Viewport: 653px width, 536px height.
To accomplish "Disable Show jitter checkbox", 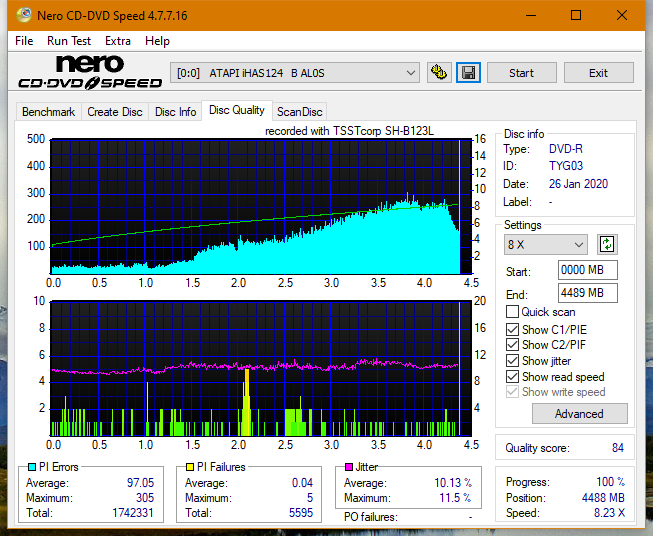I will click(512, 361).
